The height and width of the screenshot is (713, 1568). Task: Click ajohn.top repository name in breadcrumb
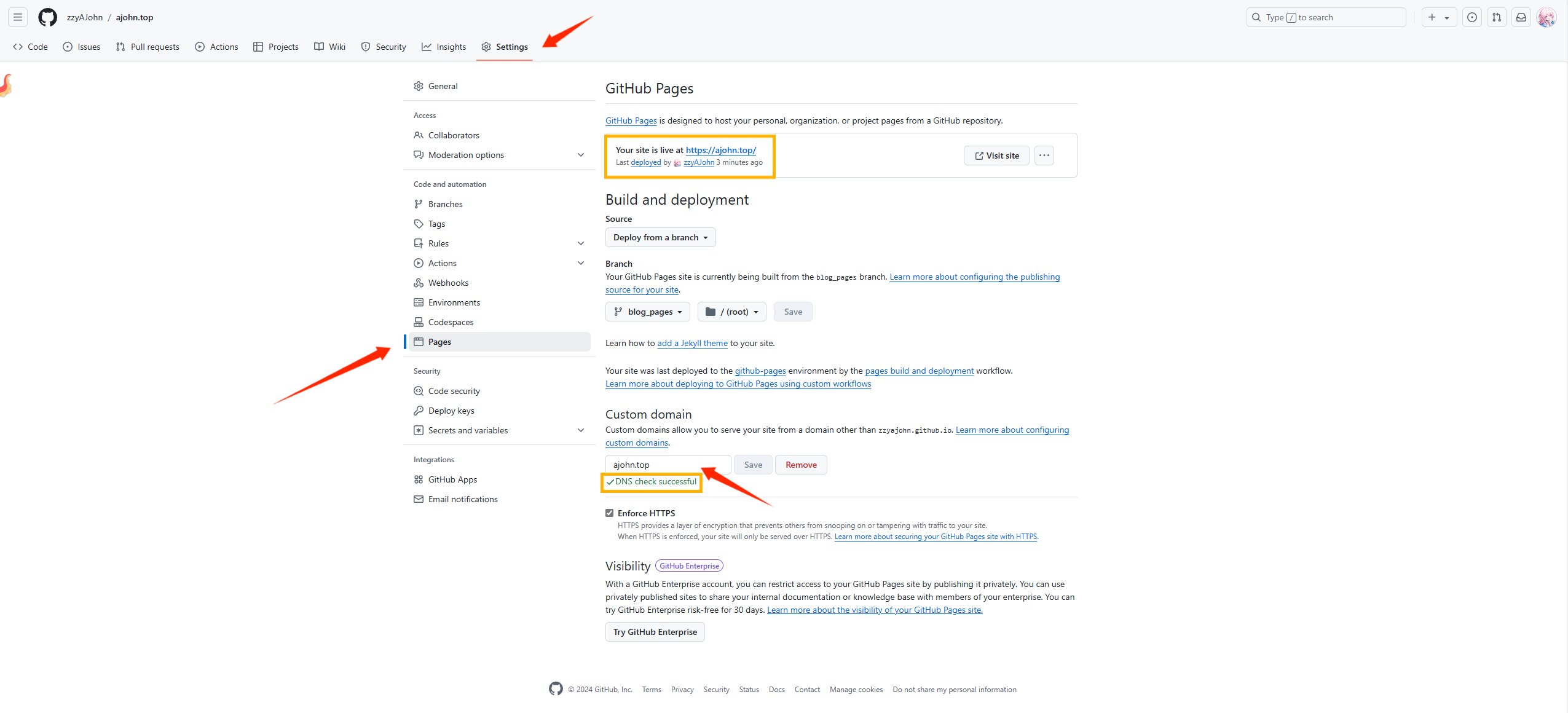coord(135,17)
